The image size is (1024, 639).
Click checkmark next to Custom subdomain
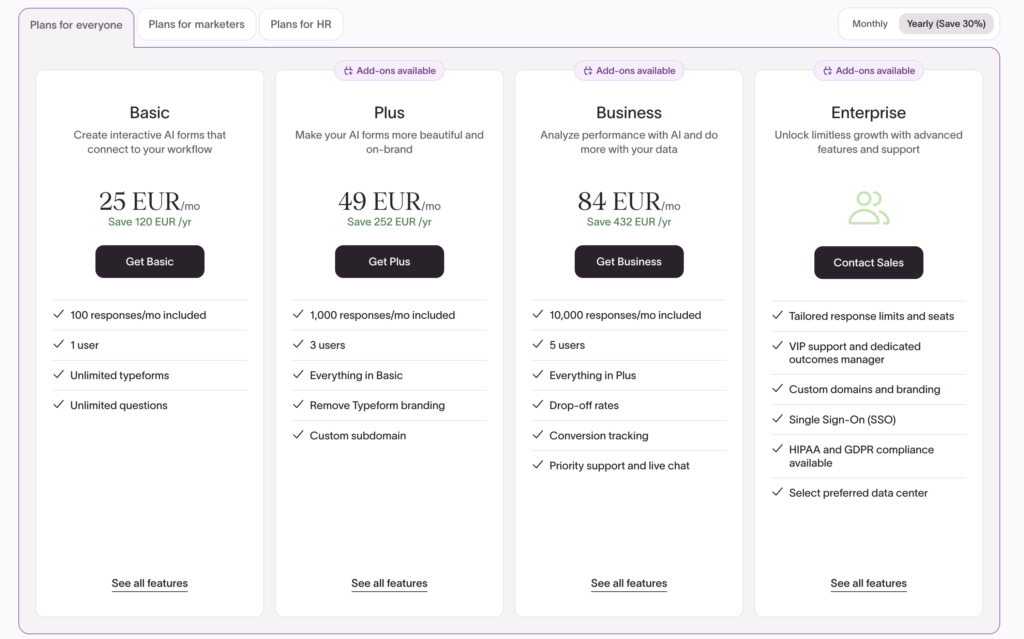299,435
